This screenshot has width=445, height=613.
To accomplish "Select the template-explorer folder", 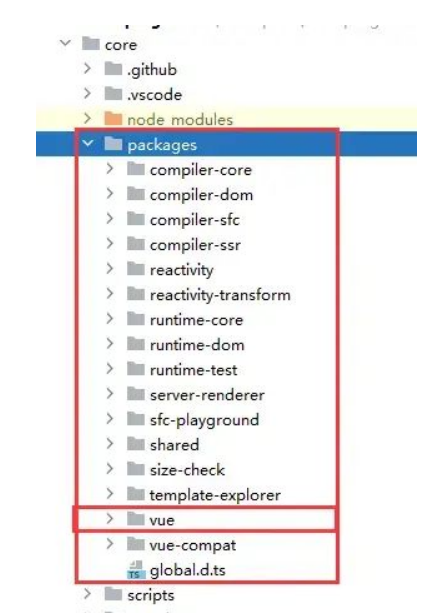I will (215, 495).
